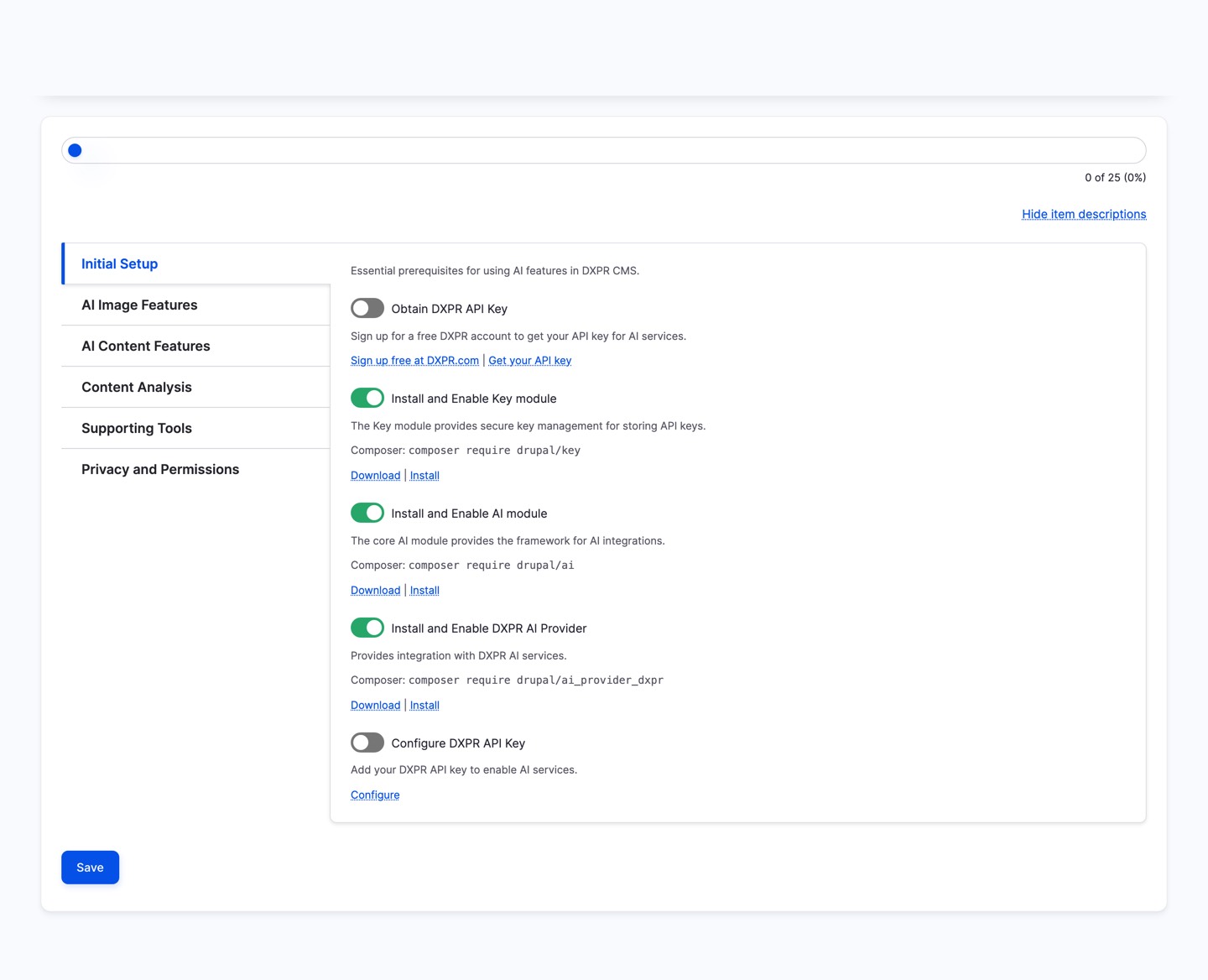Click 'Sign up for a free DXPR account' description
This screenshot has height=980, width=1208.
pos(518,336)
